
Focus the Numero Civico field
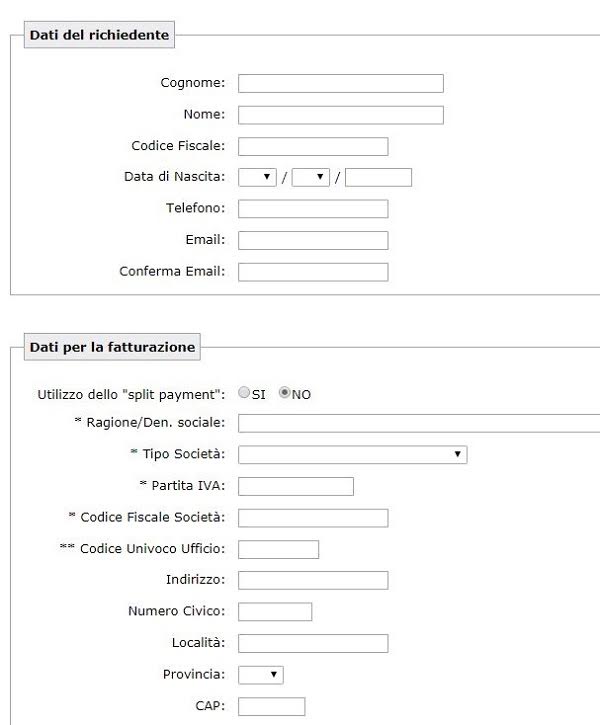point(275,611)
